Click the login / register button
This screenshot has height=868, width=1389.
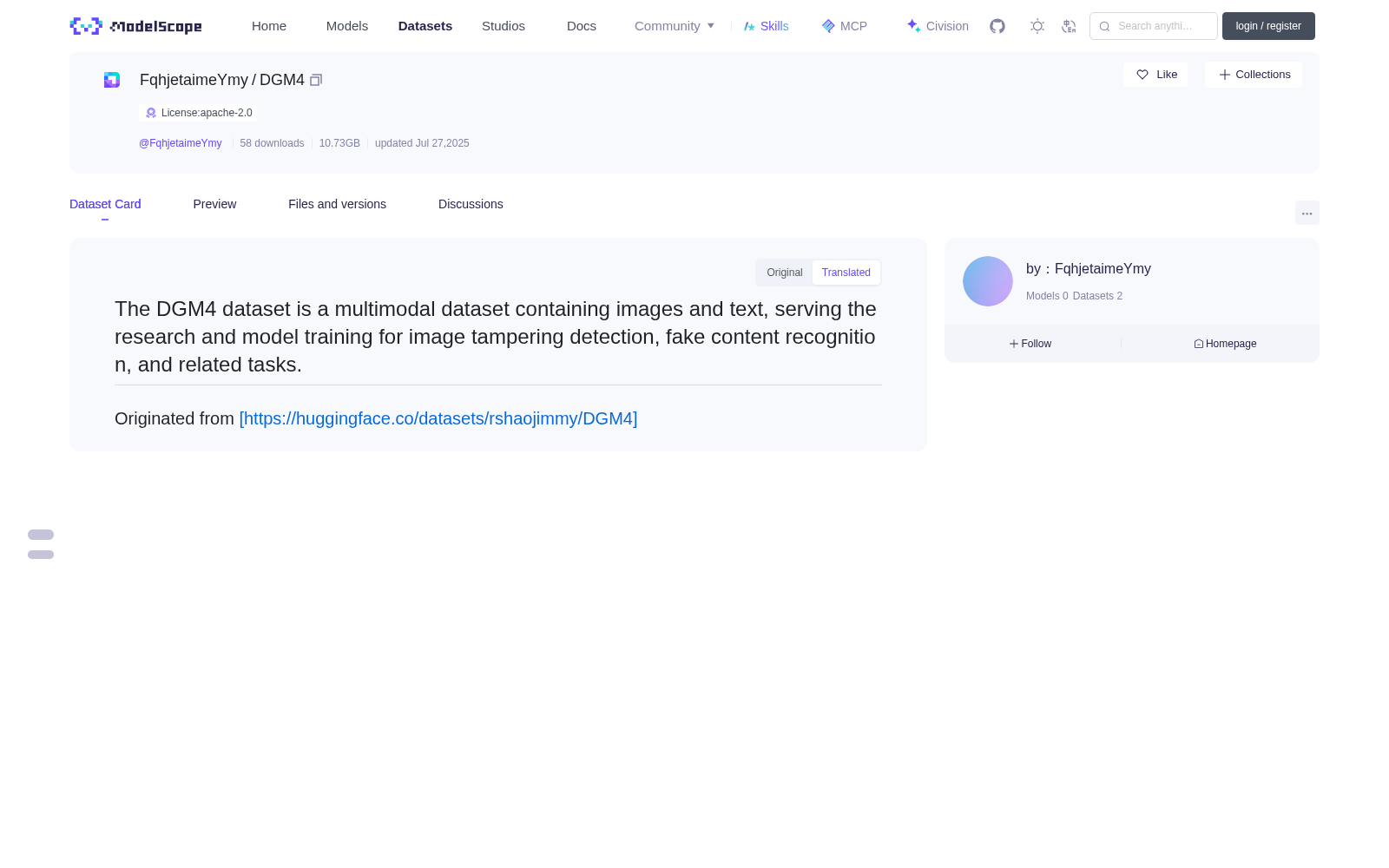(1268, 26)
